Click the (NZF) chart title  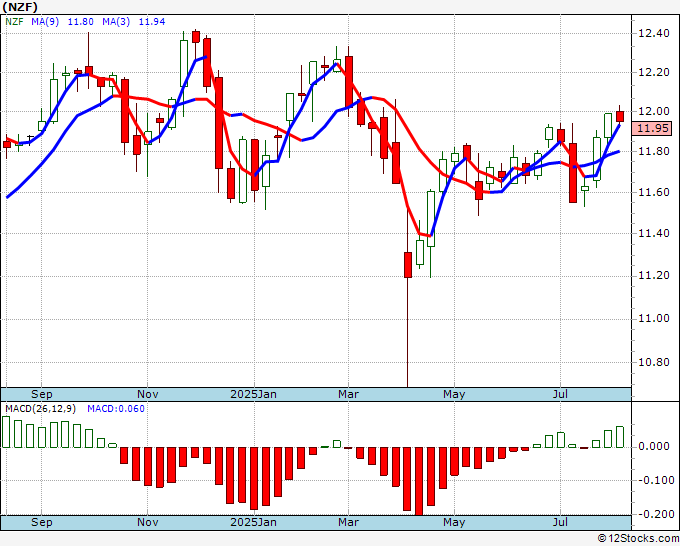pos(20,7)
